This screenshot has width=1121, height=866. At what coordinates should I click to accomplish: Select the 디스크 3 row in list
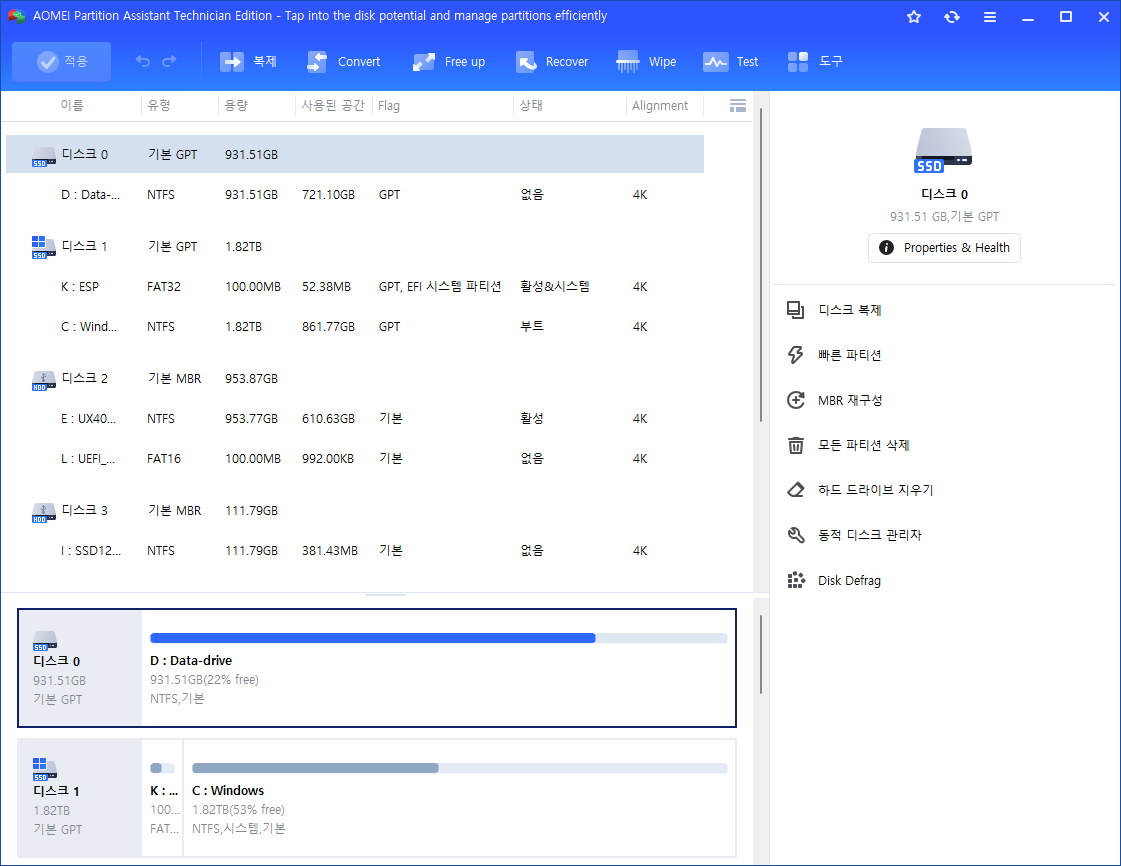pyautogui.click(x=355, y=510)
